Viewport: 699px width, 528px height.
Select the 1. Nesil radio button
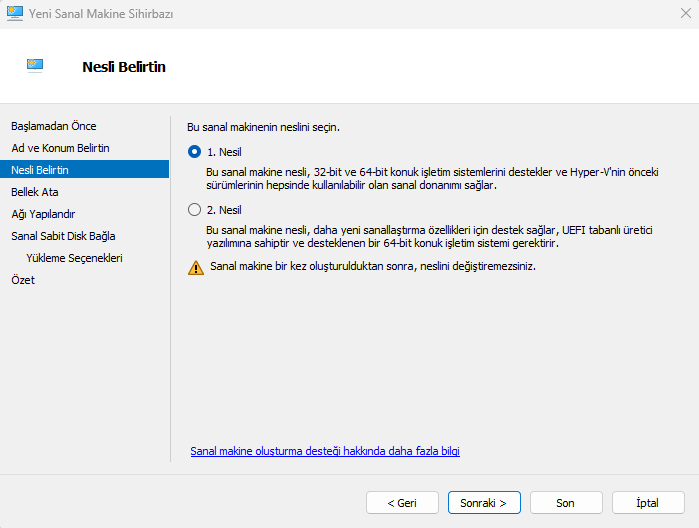tap(194, 151)
